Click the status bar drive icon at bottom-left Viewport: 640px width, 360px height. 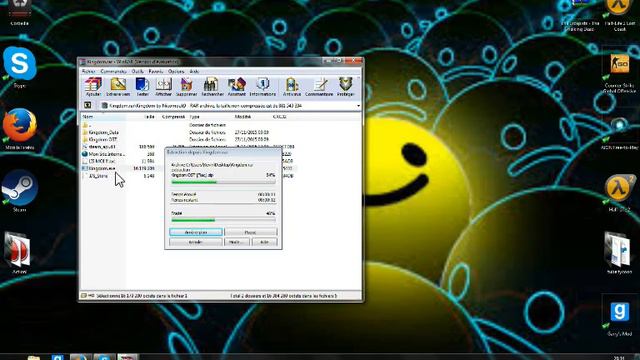pyautogui.click(x=84, y=296)
